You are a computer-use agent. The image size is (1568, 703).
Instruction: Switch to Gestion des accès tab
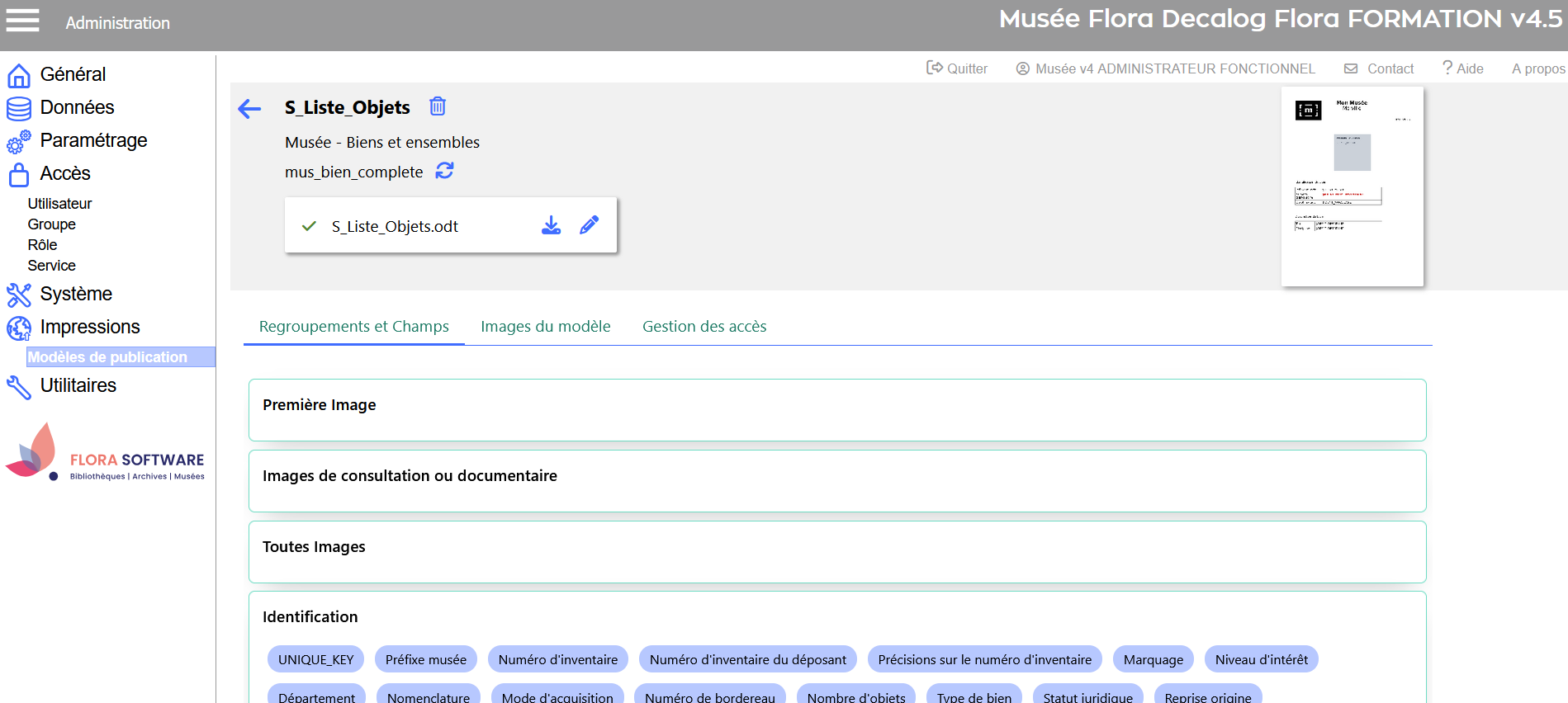(704, 327)
